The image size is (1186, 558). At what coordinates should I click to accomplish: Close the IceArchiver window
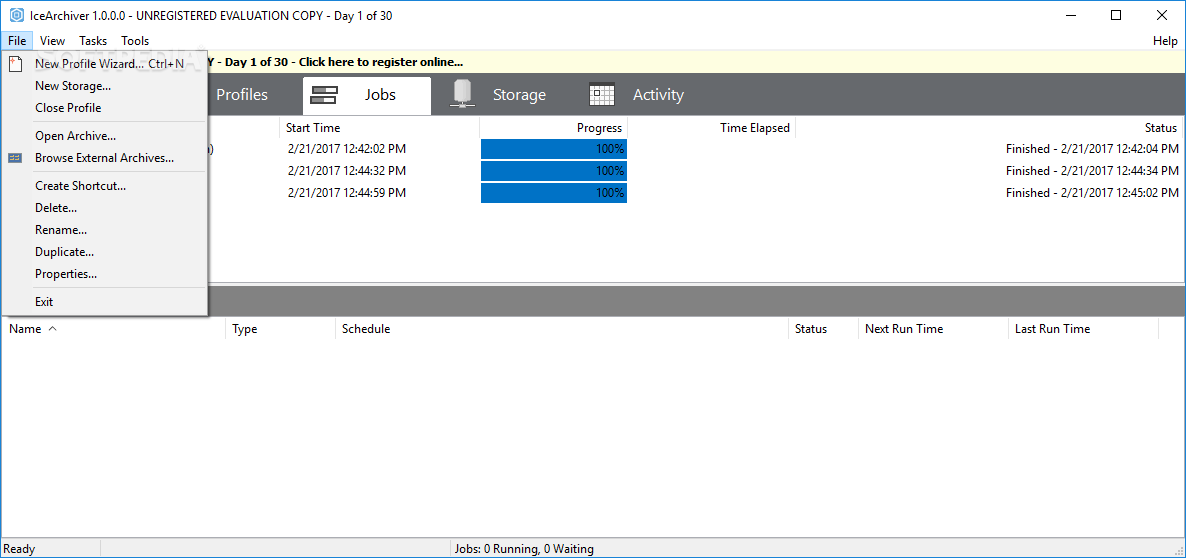pyautogui.click(x=1162, y=15)
